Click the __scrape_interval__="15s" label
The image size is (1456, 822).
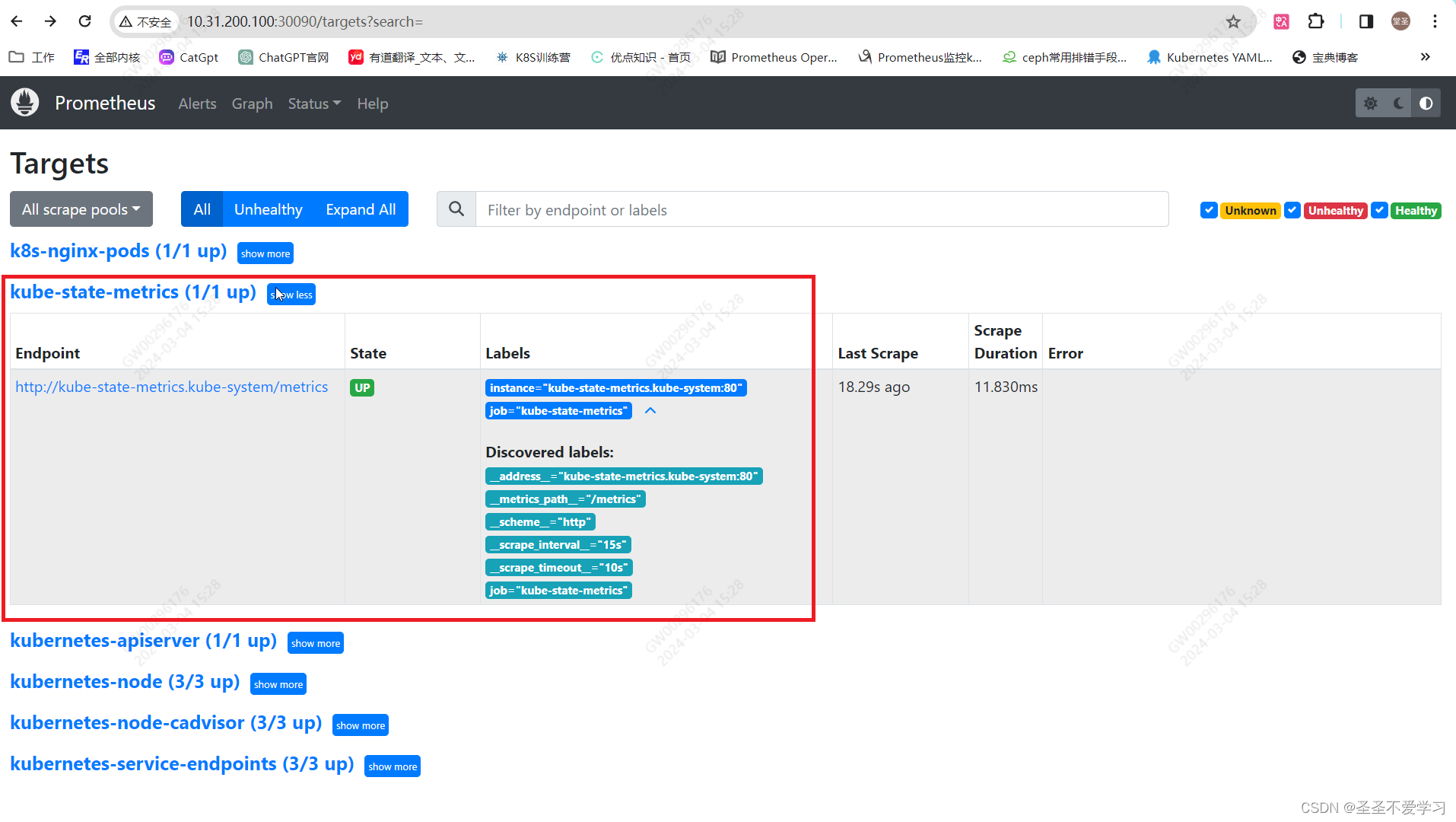(558, 545)
